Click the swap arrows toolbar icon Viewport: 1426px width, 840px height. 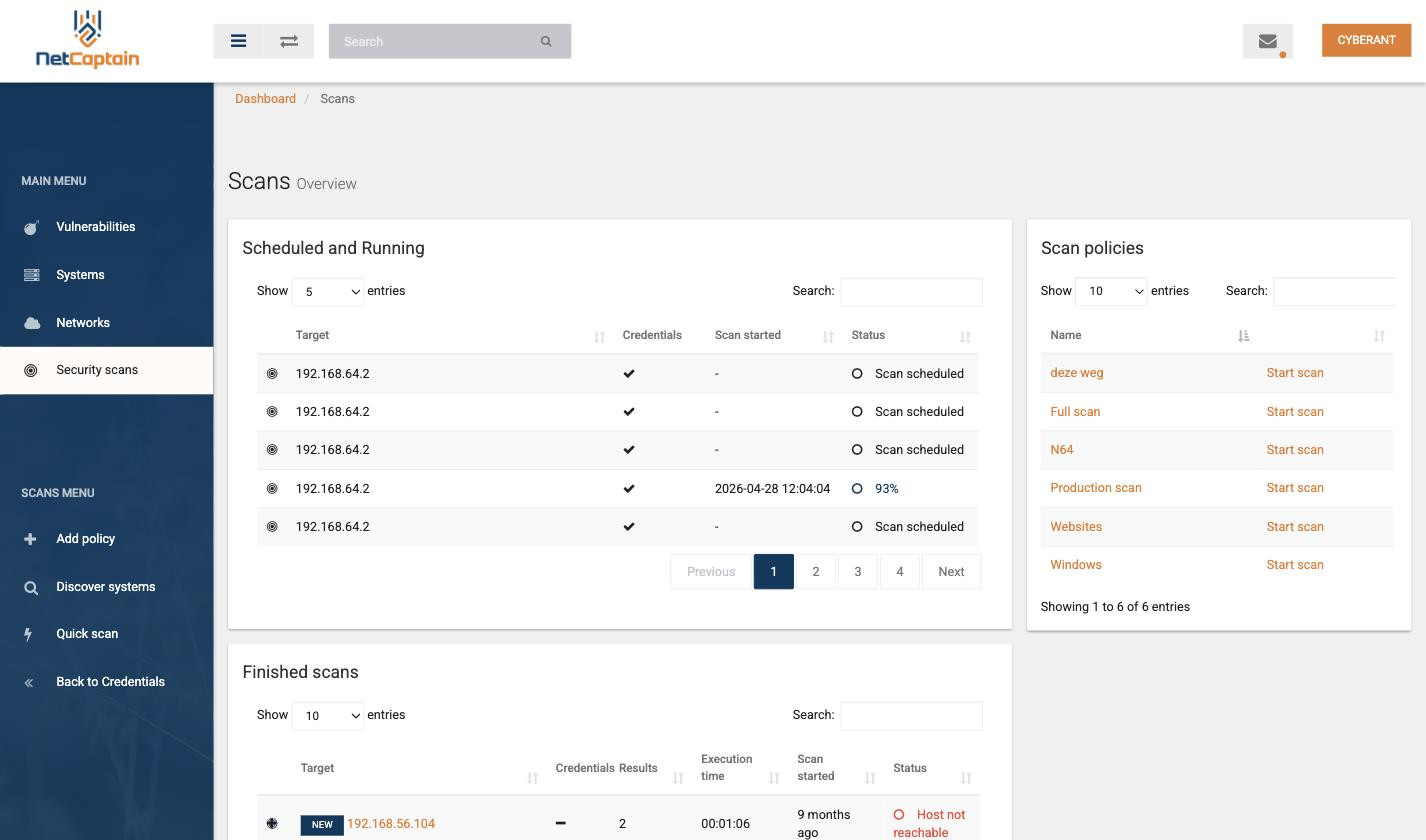[x=289, y=41]
